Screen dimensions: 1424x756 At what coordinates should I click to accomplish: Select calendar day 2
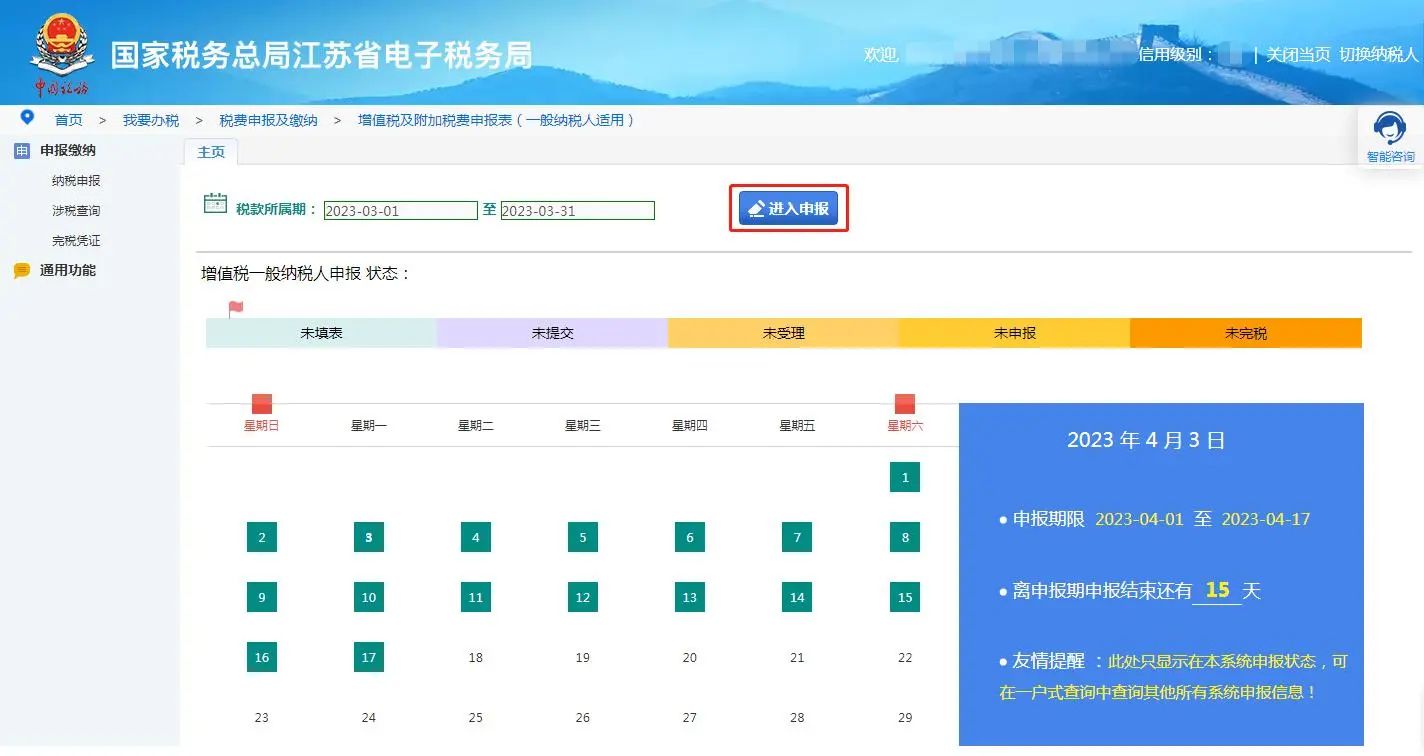[262, 537]
